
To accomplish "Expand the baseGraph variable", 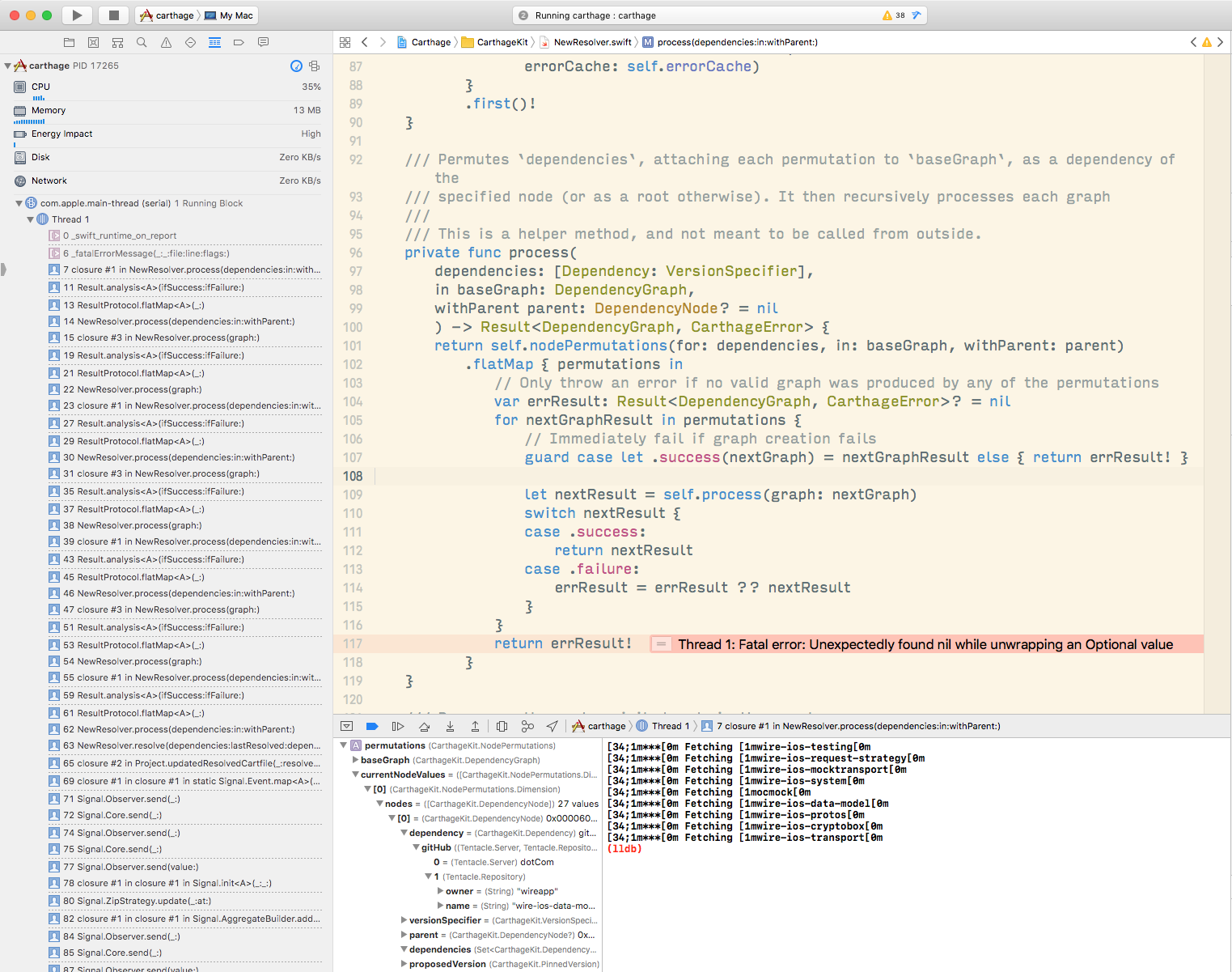I will point(356,760).
